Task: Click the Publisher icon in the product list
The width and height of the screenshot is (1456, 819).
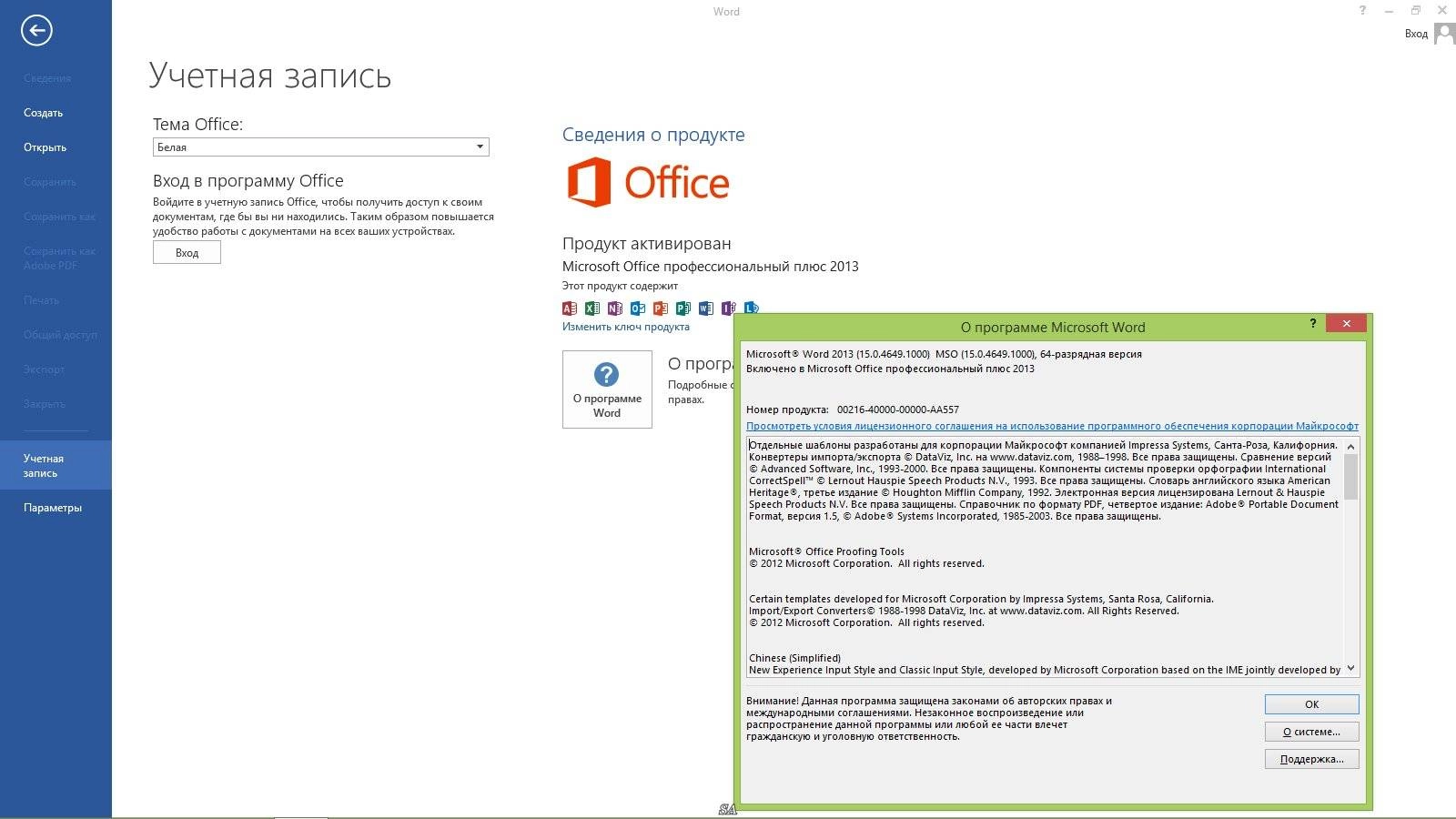Action: tap(683, 308)
